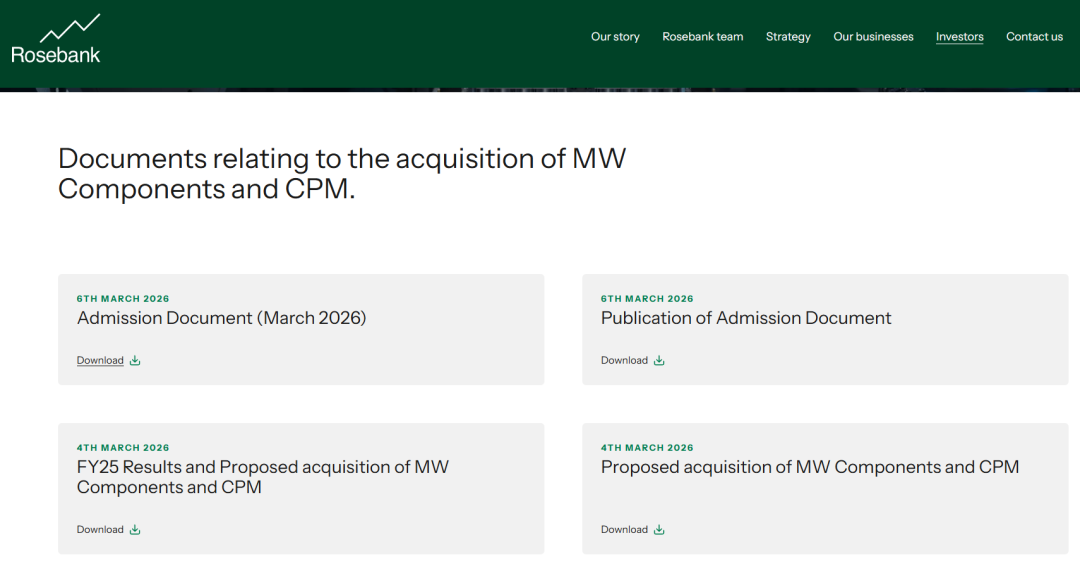Click Download link for Publication of Admission Document
Viewport: 1080px width, 567px height.
(x=624, y=360)
